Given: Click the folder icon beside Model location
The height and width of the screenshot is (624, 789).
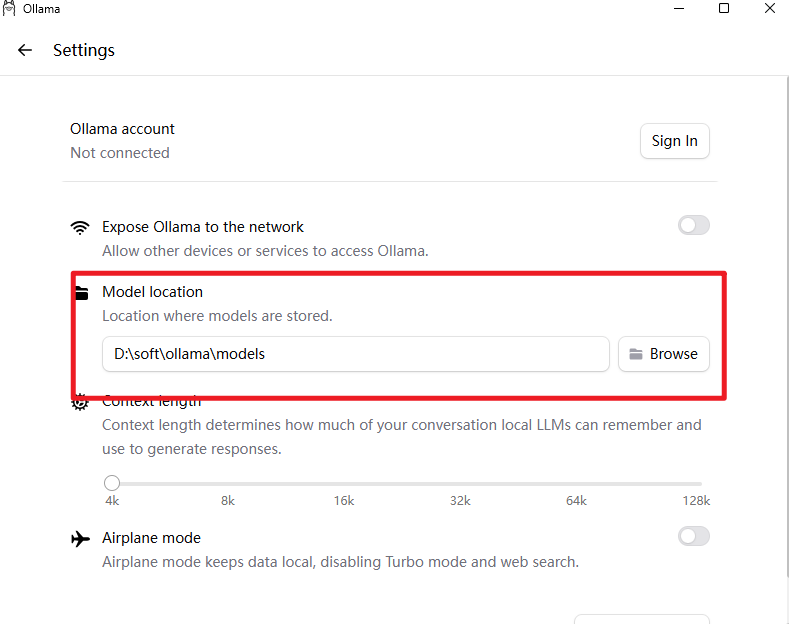Looking at the screenshot, I should [x=82, y=293].
